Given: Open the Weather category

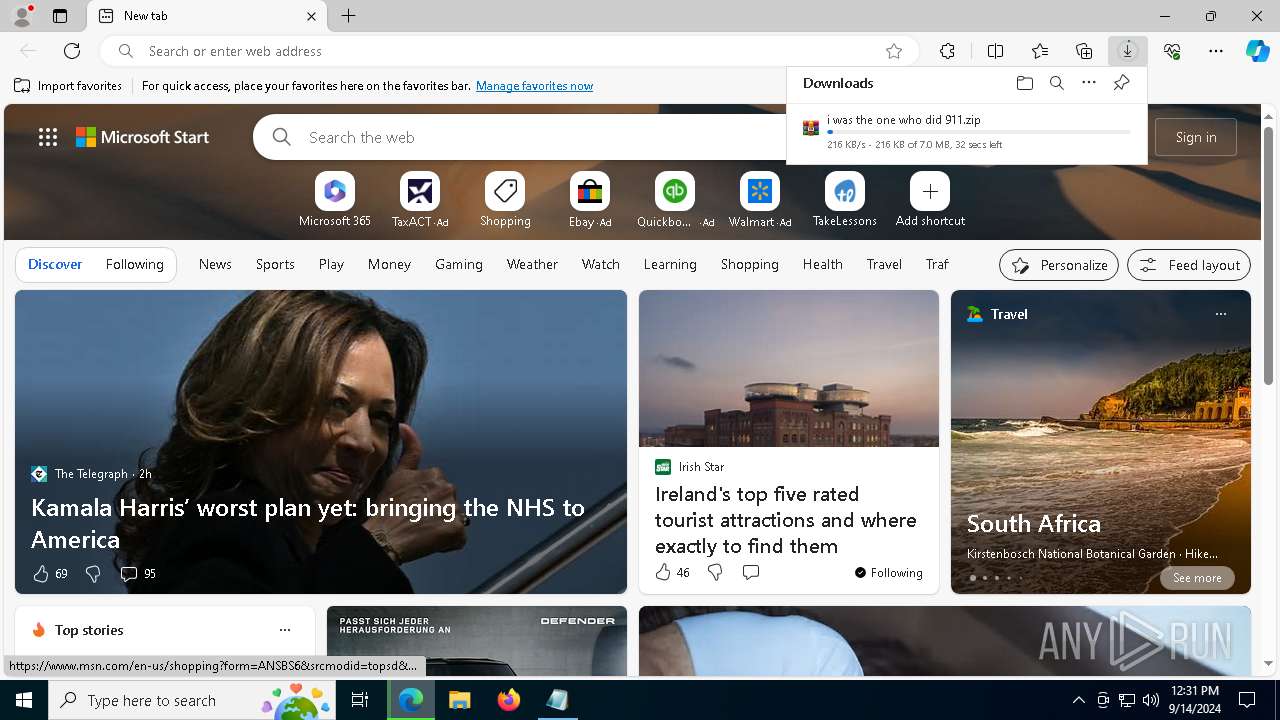Looking at the screenshot, I should (x=532, y=264).
